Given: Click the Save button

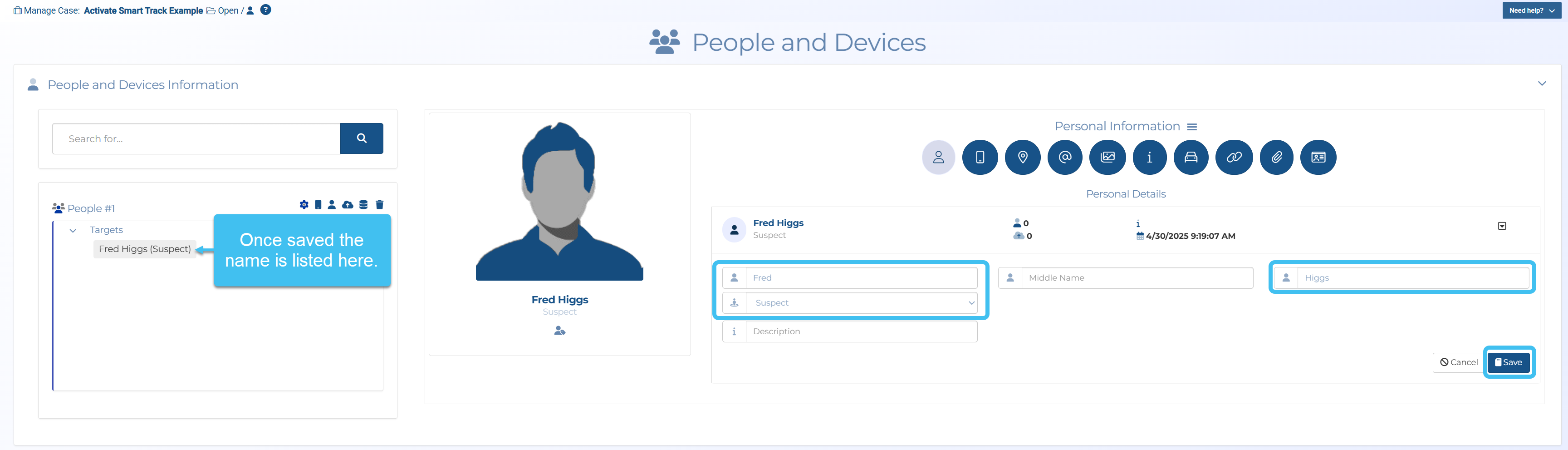Looking at the screenshot, I should point(1509,362).
